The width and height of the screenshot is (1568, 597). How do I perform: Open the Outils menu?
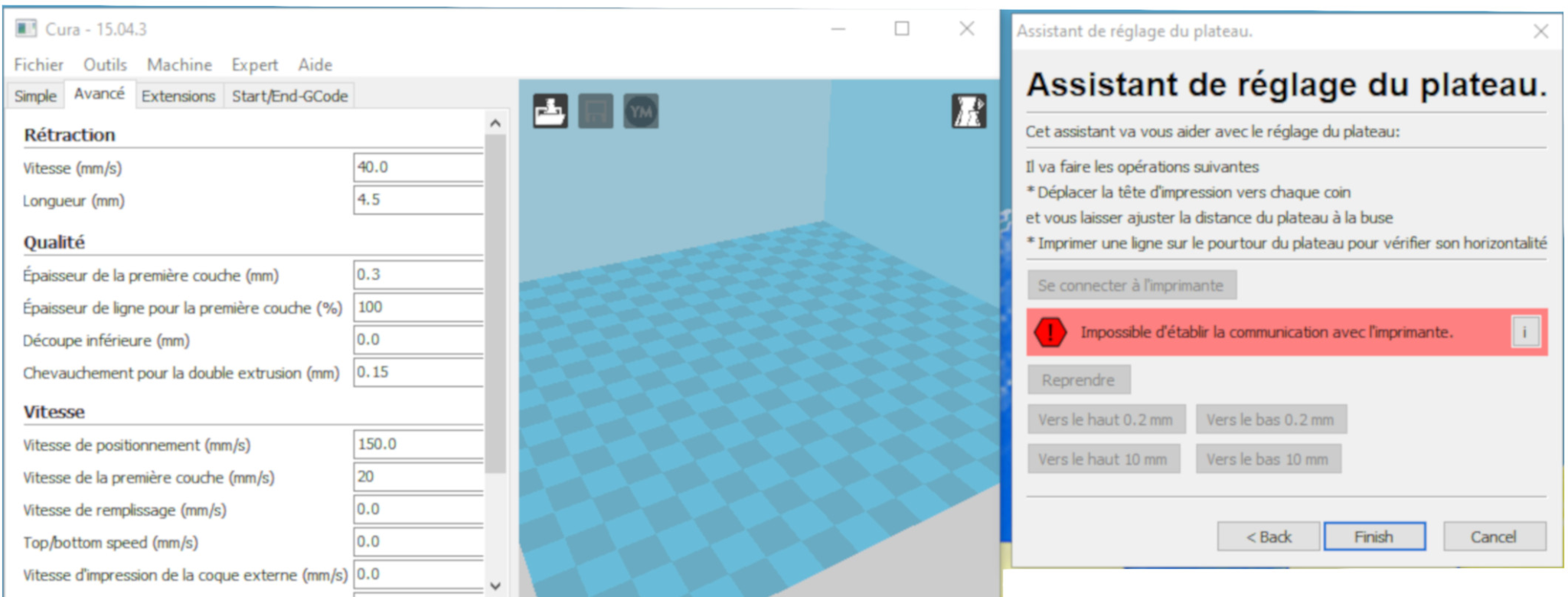[x=105, y=65]
